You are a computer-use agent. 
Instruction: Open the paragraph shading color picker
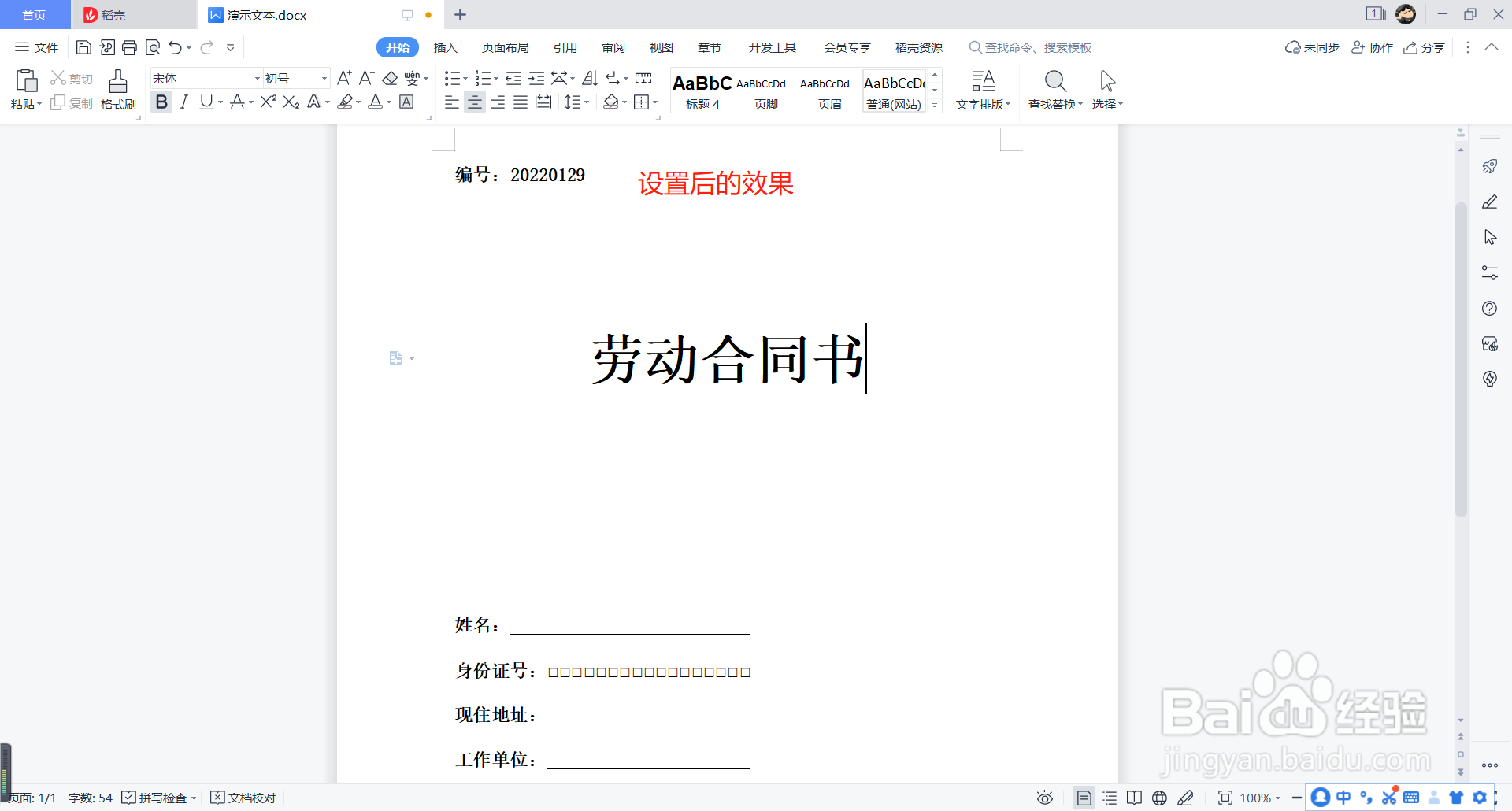[610, 102]
